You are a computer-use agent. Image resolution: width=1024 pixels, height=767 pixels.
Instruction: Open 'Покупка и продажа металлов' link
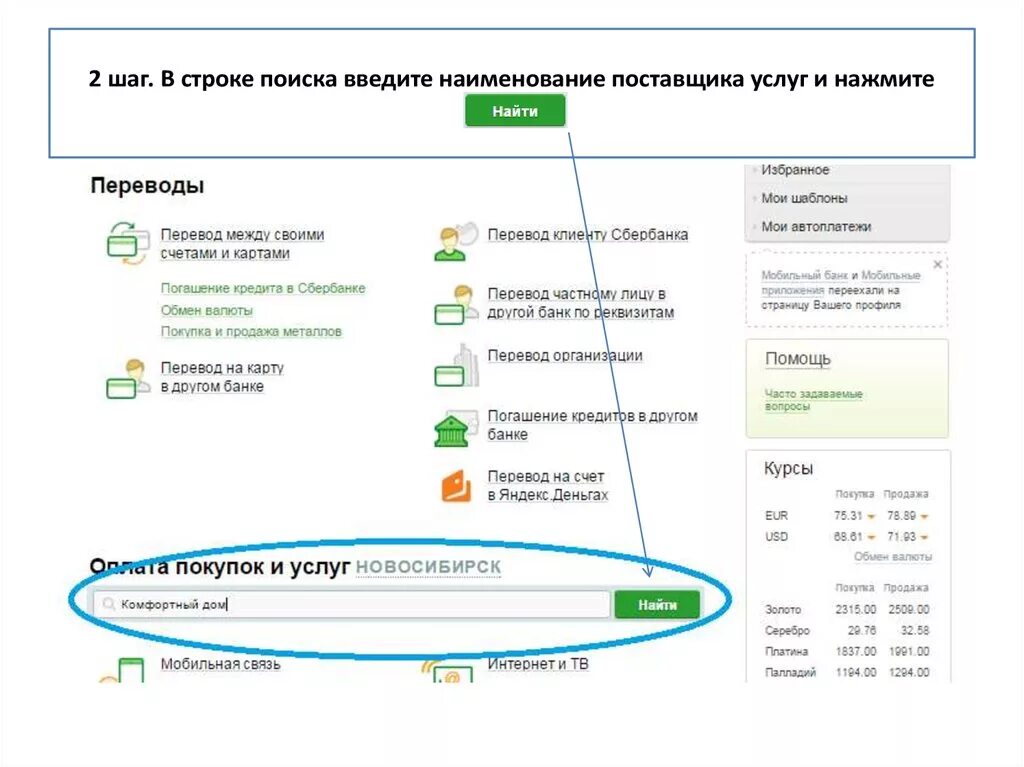251,331
